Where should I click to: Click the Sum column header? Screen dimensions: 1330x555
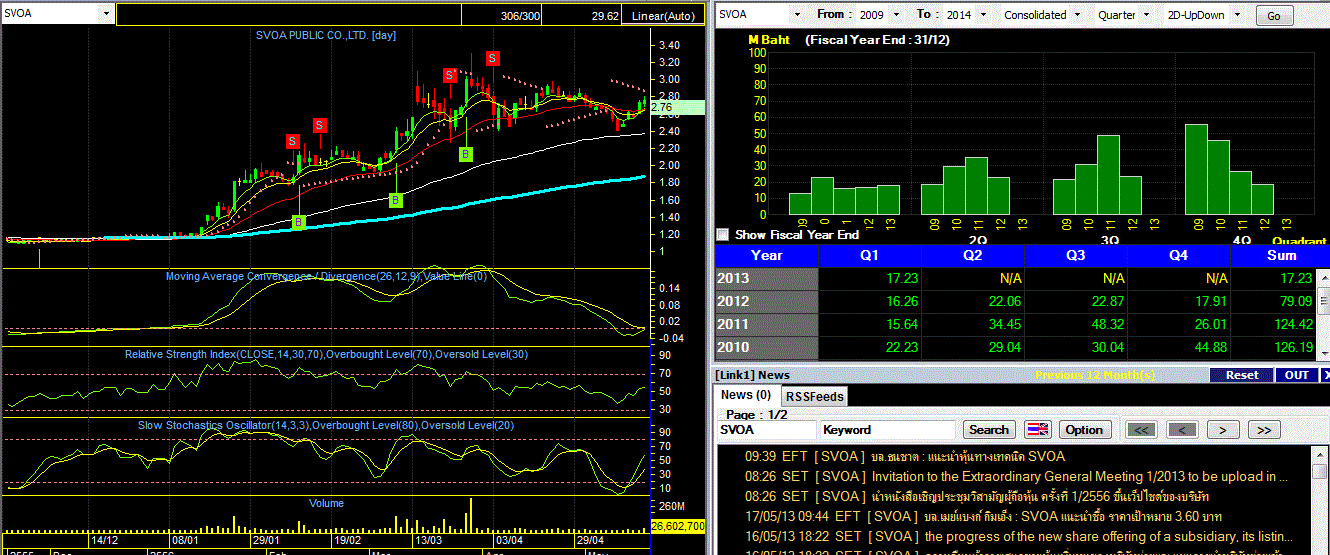pyautogui.click(x=1281, y=255)
